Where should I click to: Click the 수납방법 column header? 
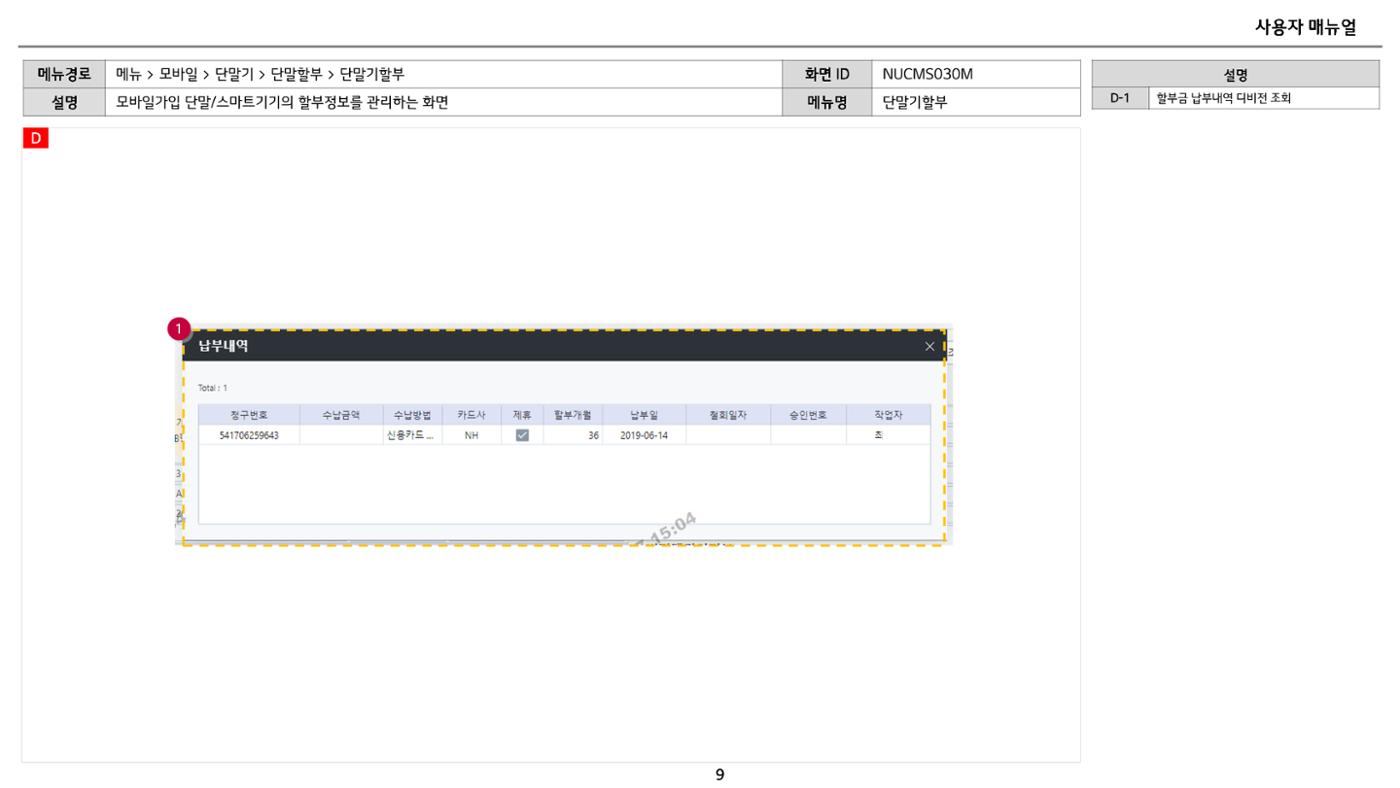point(412,415)
